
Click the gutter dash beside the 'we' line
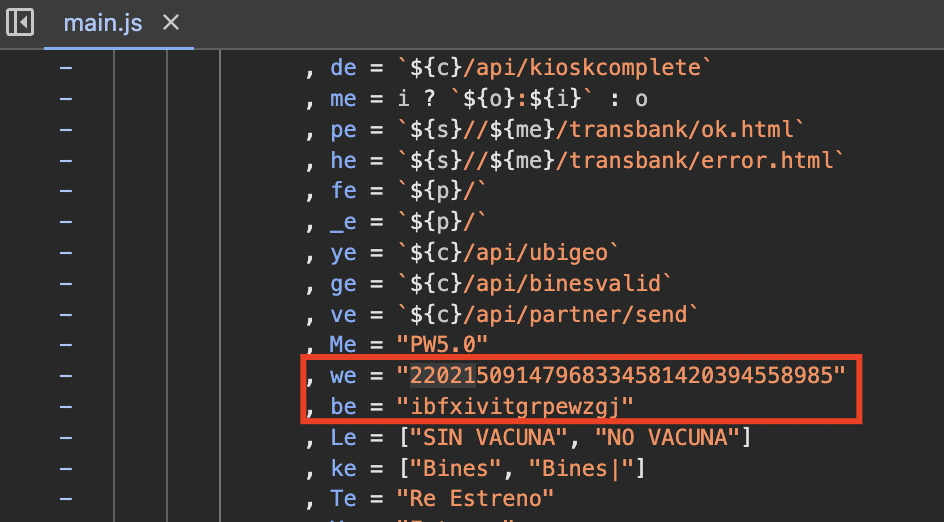pyautogui.click(x=66, y=376)
